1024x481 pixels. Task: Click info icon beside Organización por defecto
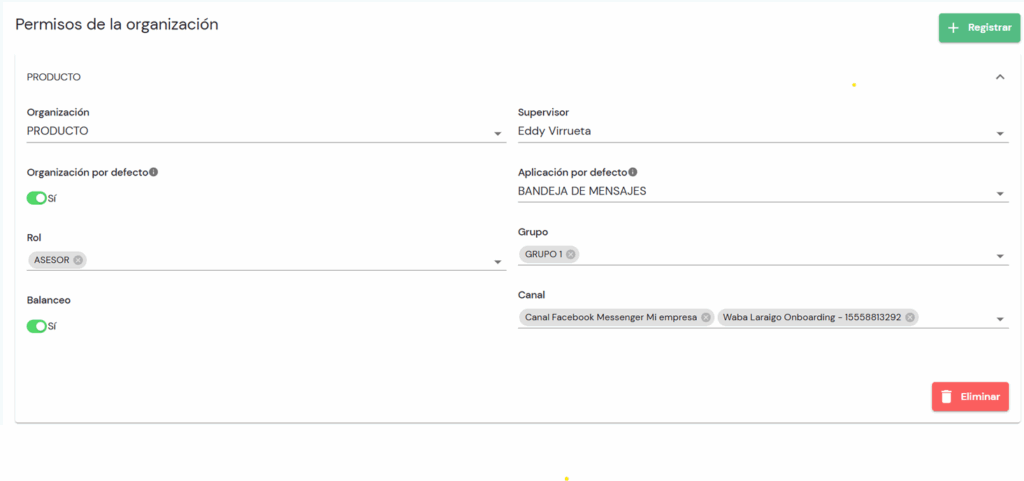coord(153,172)
